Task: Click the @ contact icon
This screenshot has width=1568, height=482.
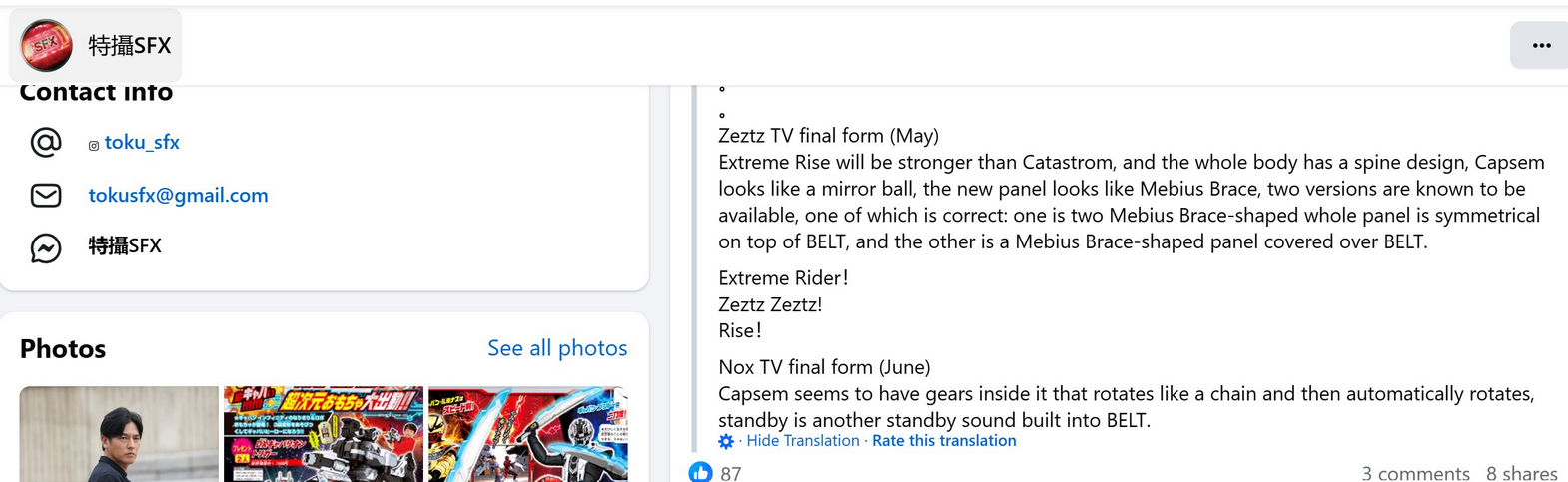Action: click(x=46, y=143)
